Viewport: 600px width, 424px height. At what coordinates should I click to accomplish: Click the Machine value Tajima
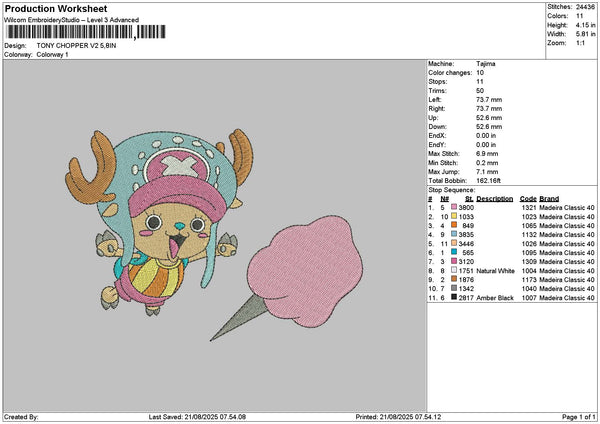[486, 64]
